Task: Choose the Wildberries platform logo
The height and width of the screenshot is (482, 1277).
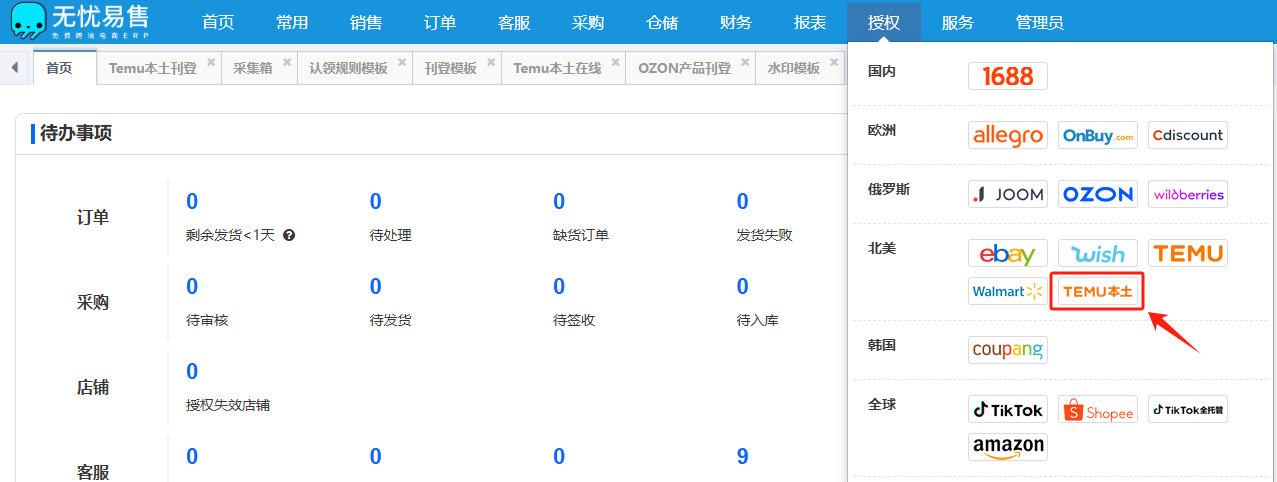Action: [x=1187, y=194]
